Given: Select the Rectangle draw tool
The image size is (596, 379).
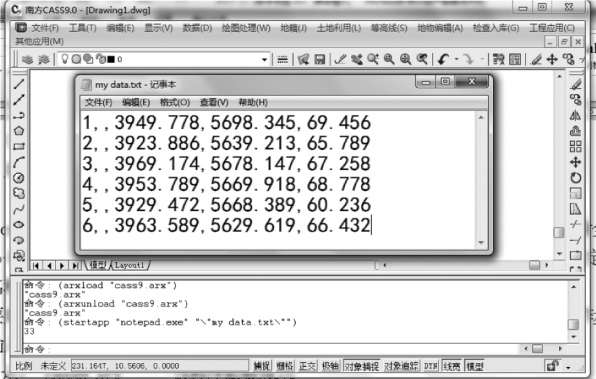Looking at the screenshot, I should [19, 147].
